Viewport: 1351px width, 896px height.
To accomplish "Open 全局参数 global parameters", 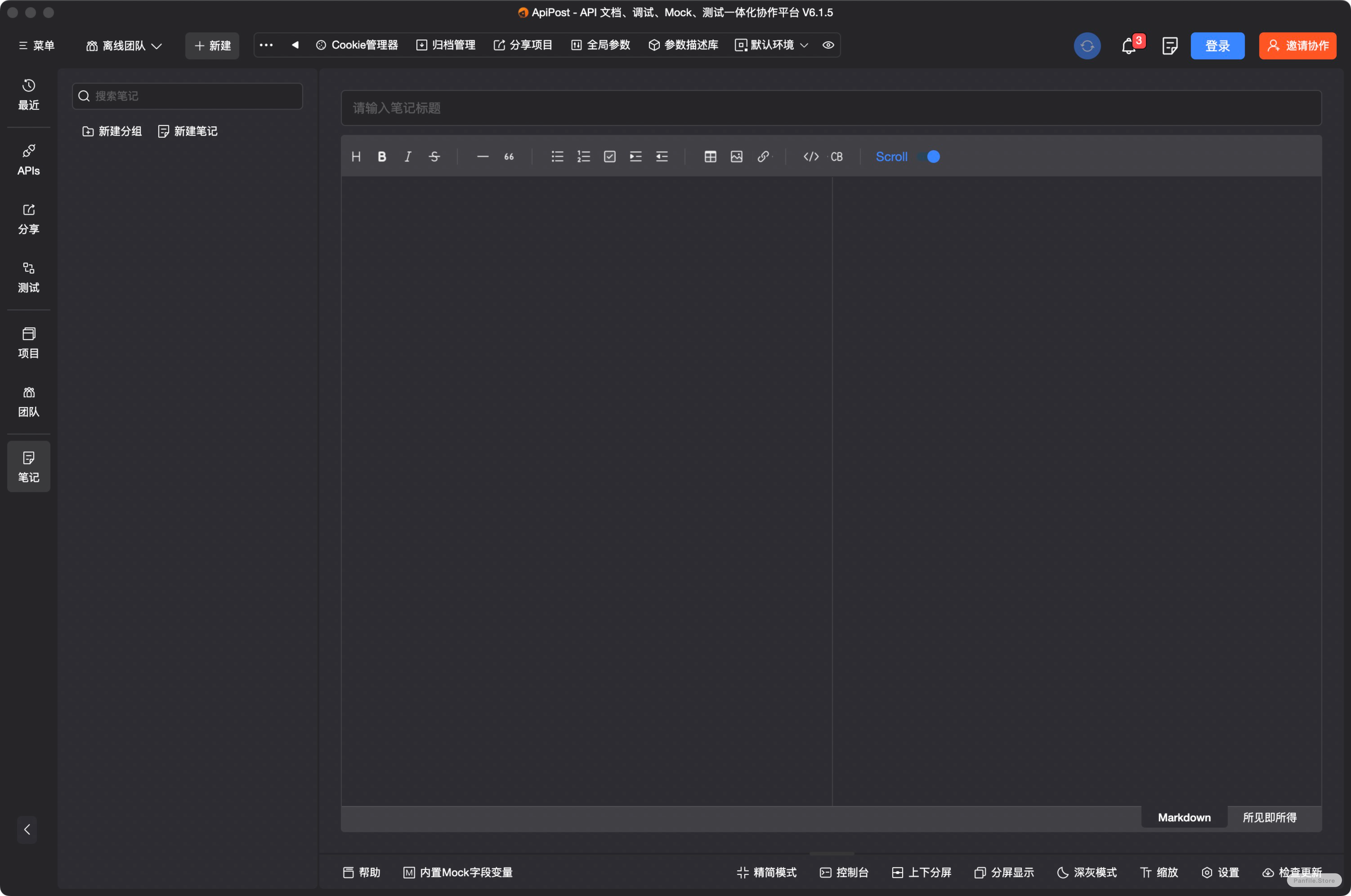I will click(x=600, y=45).
